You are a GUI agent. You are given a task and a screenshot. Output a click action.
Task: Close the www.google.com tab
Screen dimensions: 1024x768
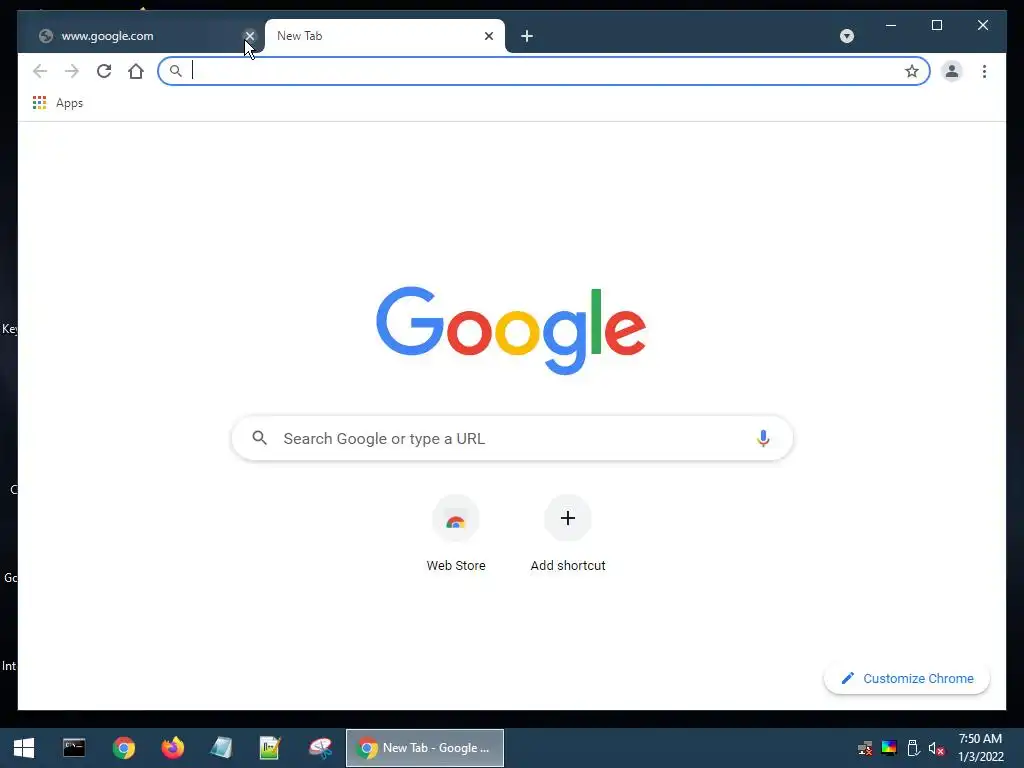pos(249,36)
